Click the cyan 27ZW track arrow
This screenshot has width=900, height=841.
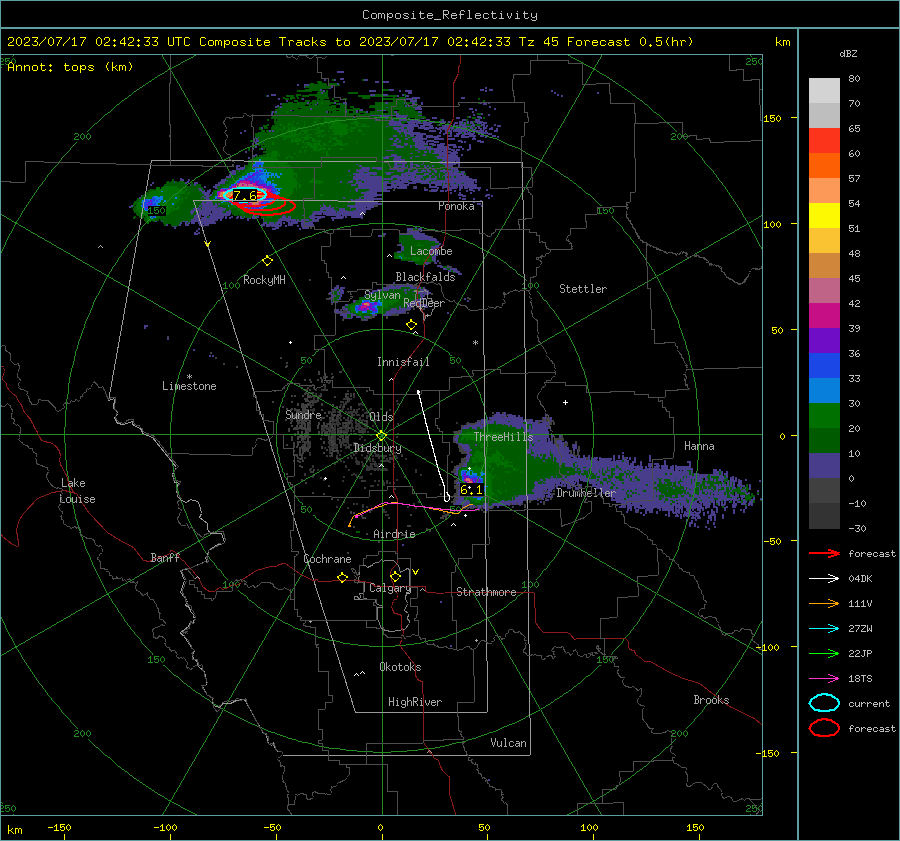(824, 629)
